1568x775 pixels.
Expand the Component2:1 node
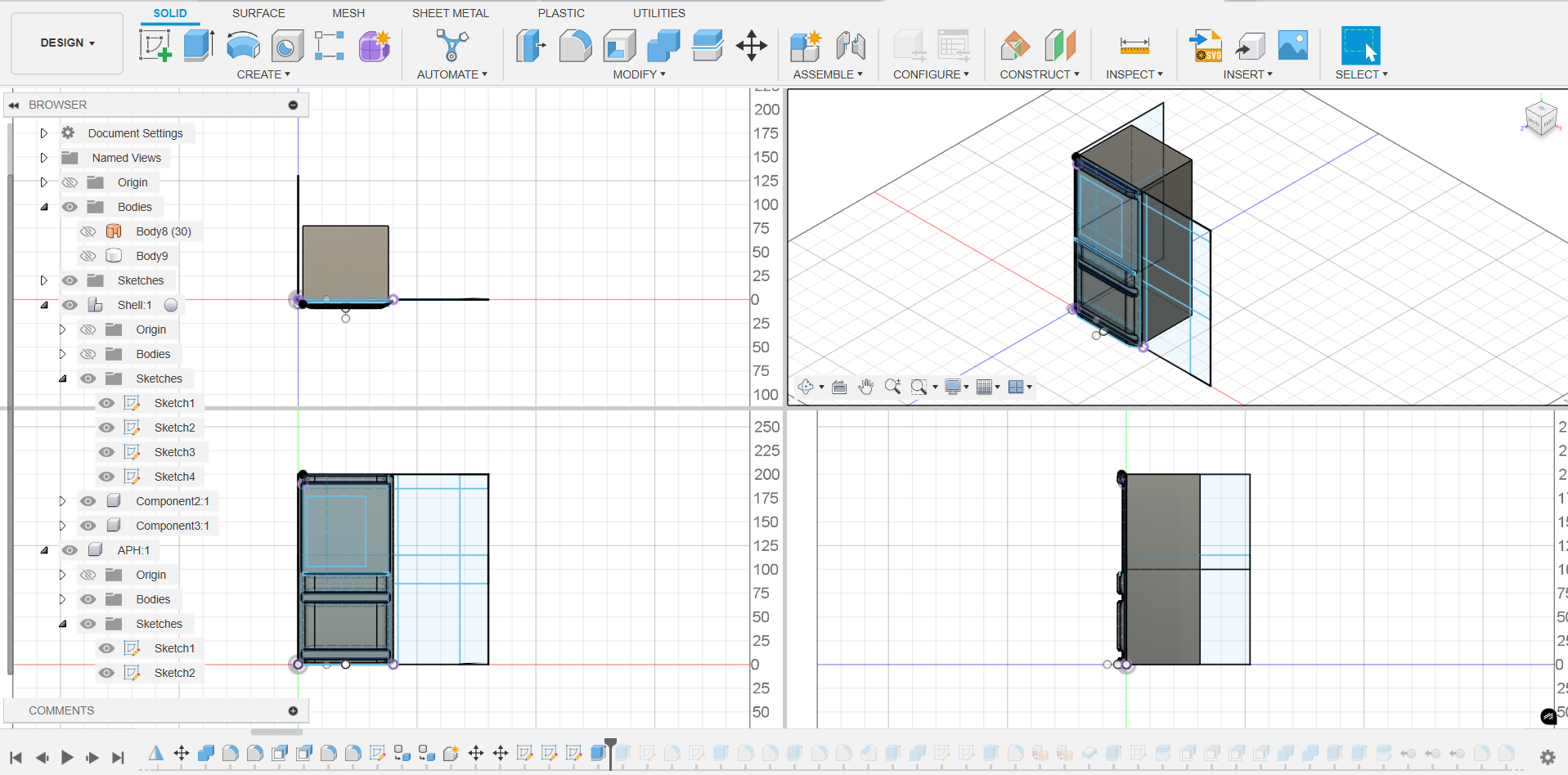(x=62, y=501)
